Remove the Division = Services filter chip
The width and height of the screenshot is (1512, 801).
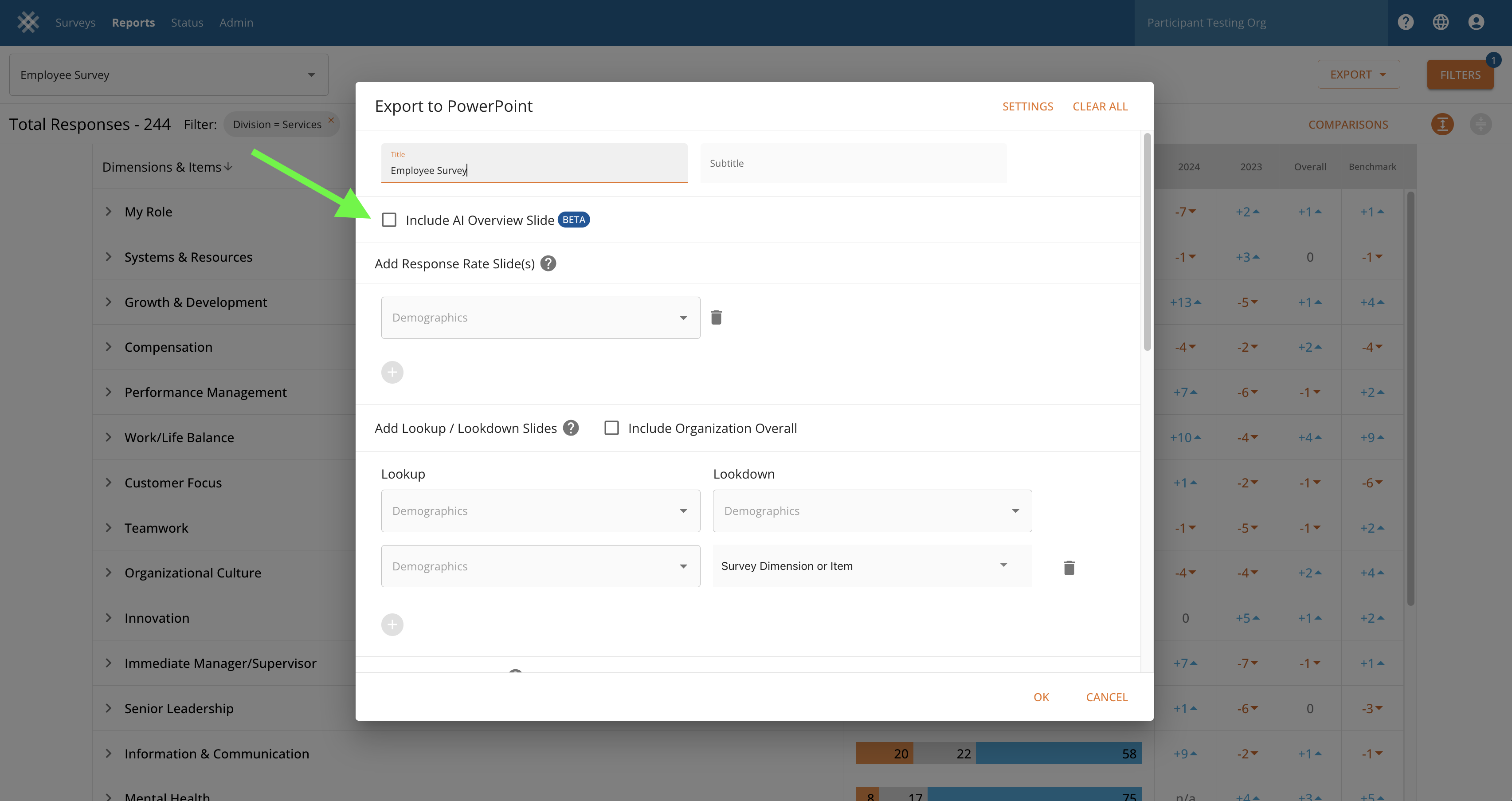click(331, 120)
